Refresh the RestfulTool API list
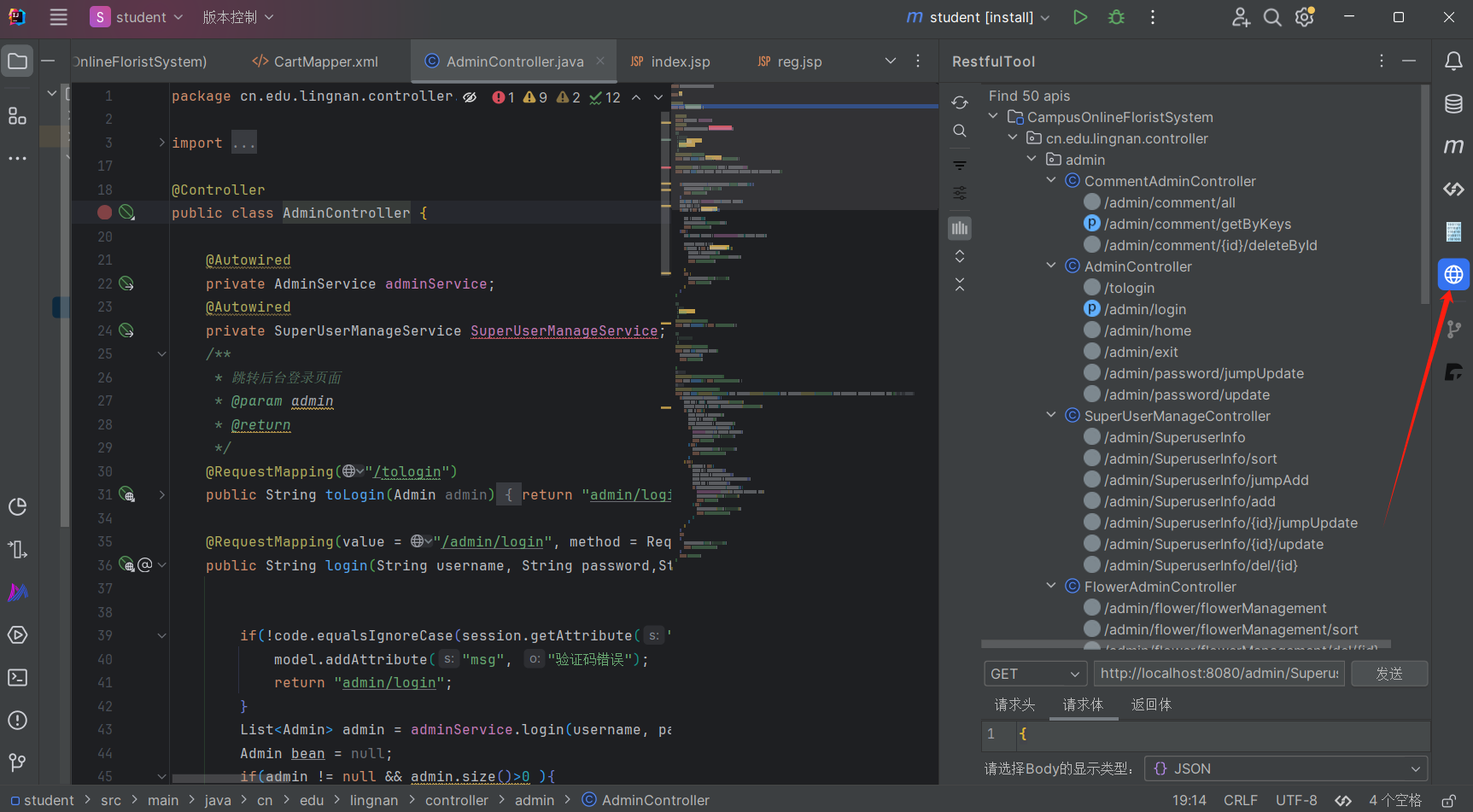1473x812 pixels. [960, 102]
